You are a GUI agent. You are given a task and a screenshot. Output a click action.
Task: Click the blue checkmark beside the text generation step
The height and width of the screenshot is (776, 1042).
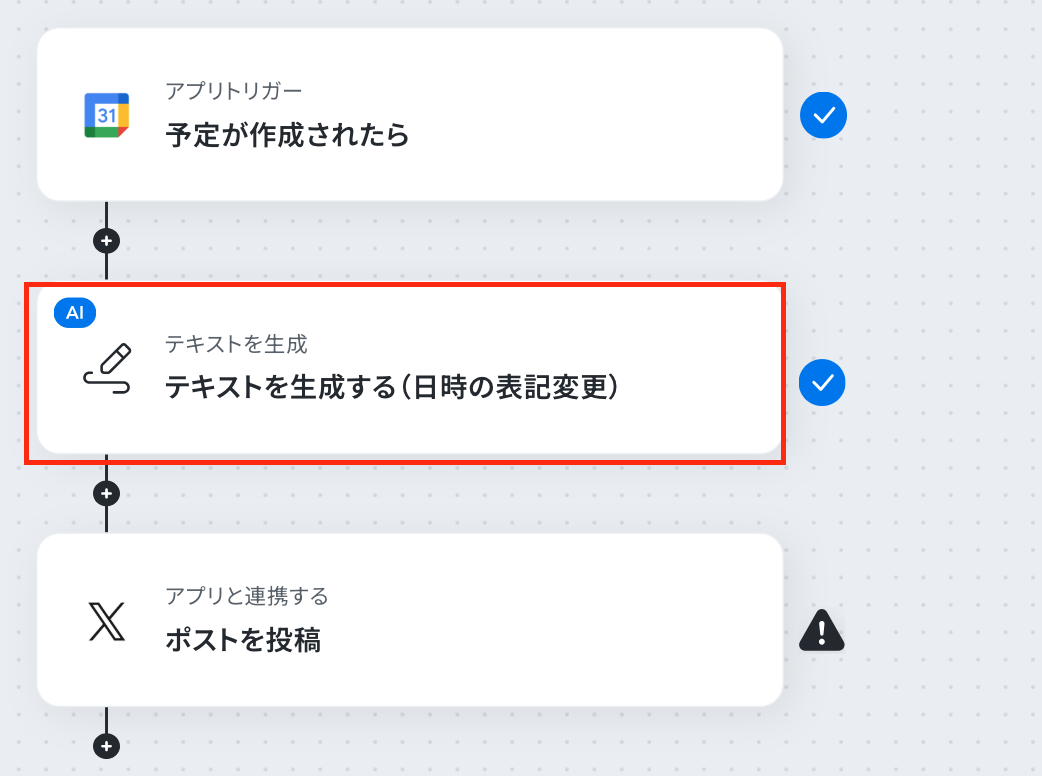pyautogui.click(x=822, y=382)
